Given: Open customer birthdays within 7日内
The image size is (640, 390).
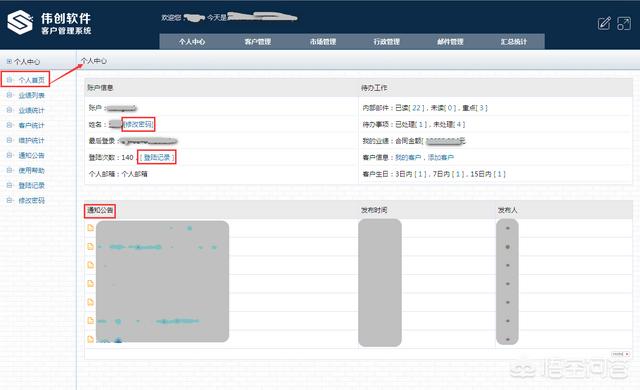Looking at the screenshot, I should coord(458,174).
